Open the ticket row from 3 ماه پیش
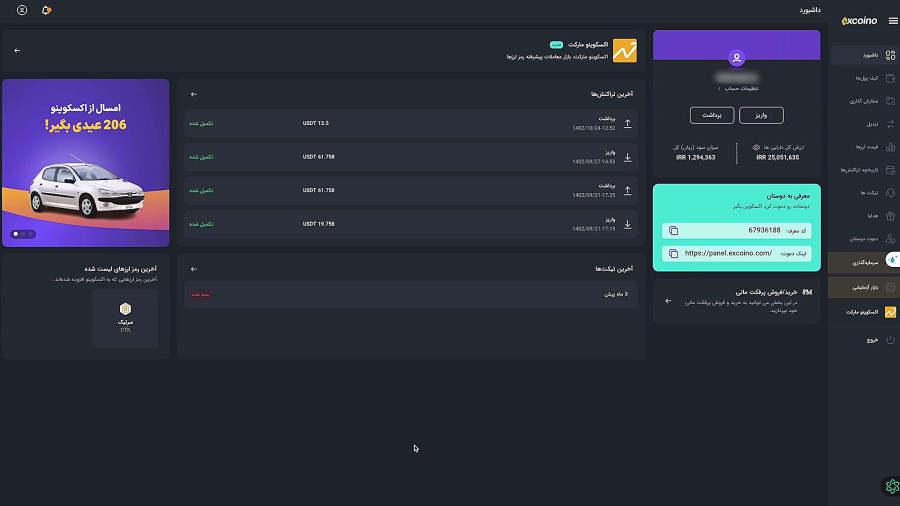Screen dimensions: 900x506 (x=411, y=294)
